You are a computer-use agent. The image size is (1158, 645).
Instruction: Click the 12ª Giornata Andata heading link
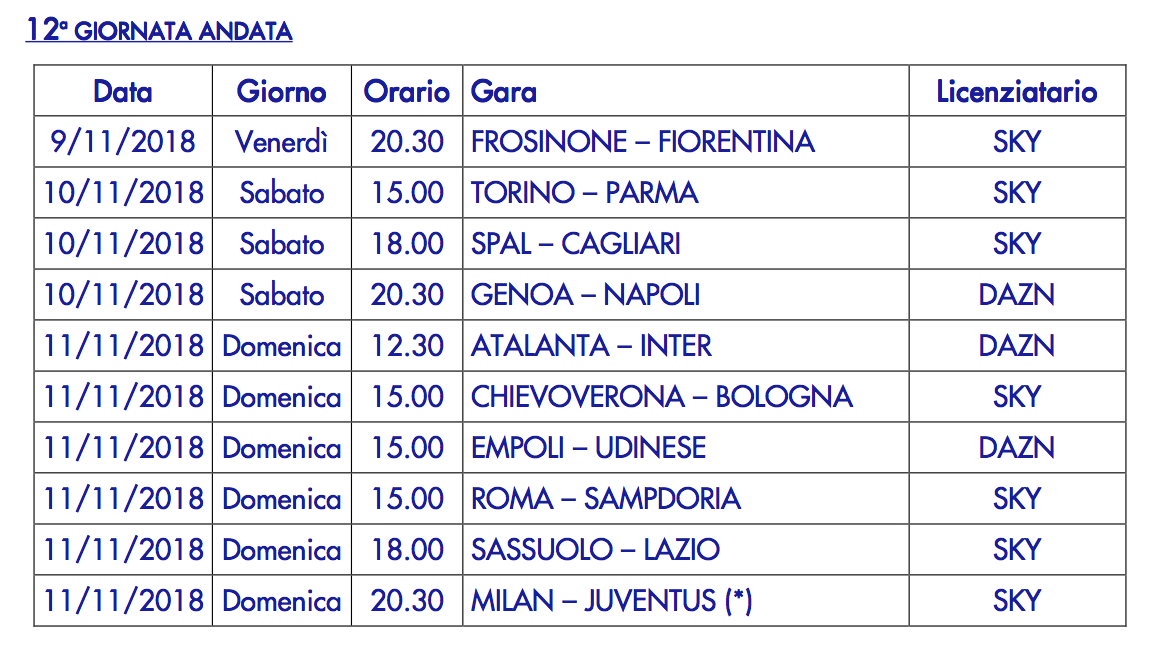coord(159,31)
